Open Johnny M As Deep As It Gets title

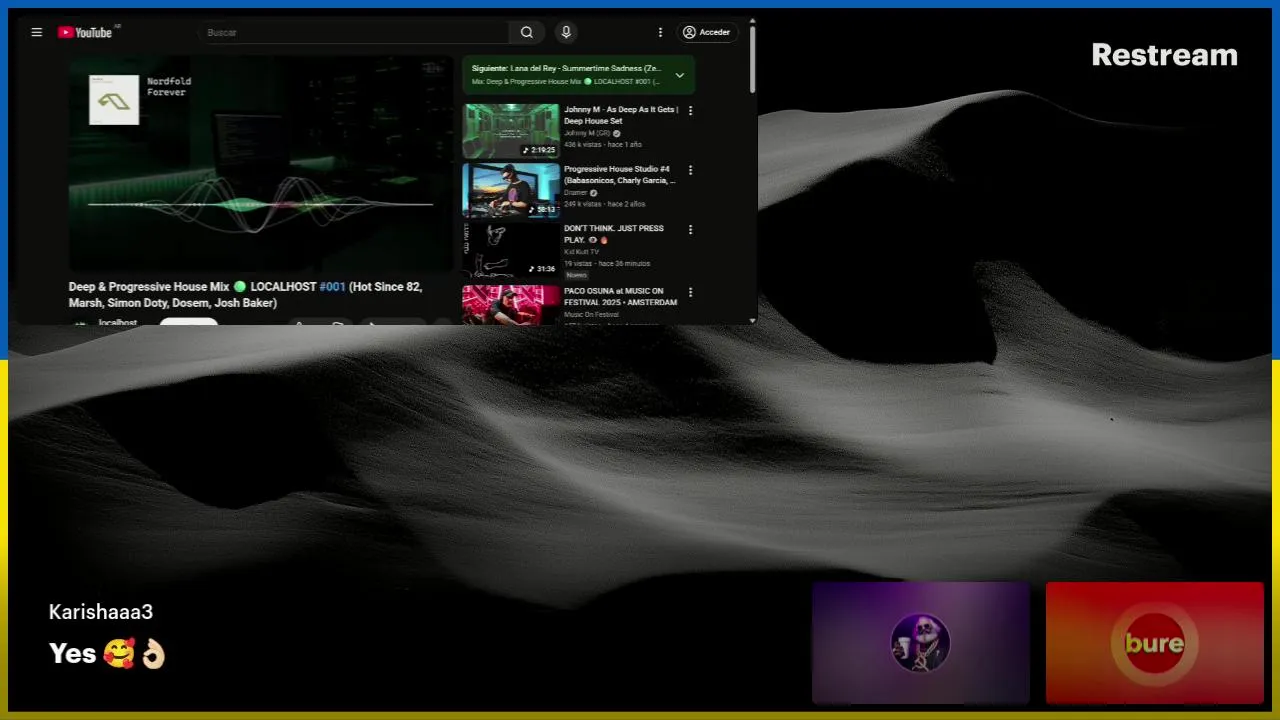pyautogui.click(x=621, y=115)
